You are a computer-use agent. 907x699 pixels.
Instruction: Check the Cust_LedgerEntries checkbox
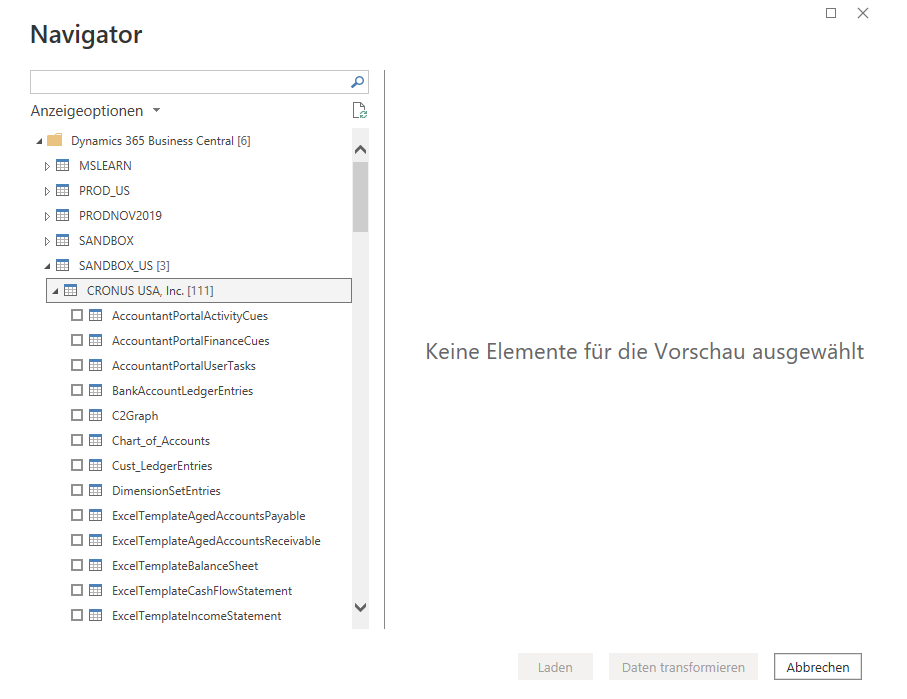[77, 465]
